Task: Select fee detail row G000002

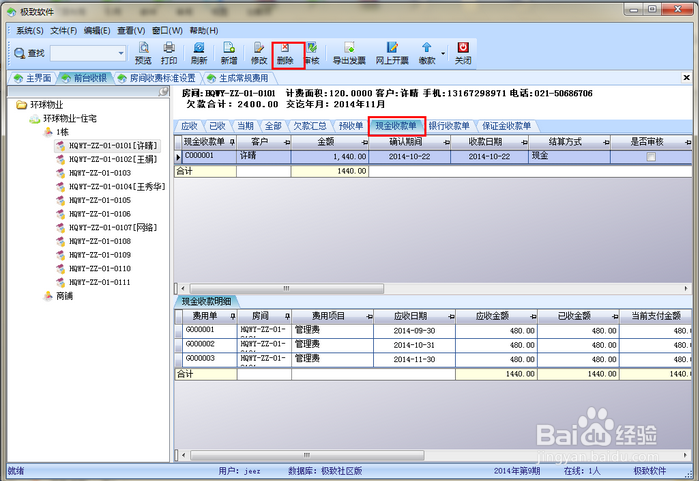Action: click(433, 345)
